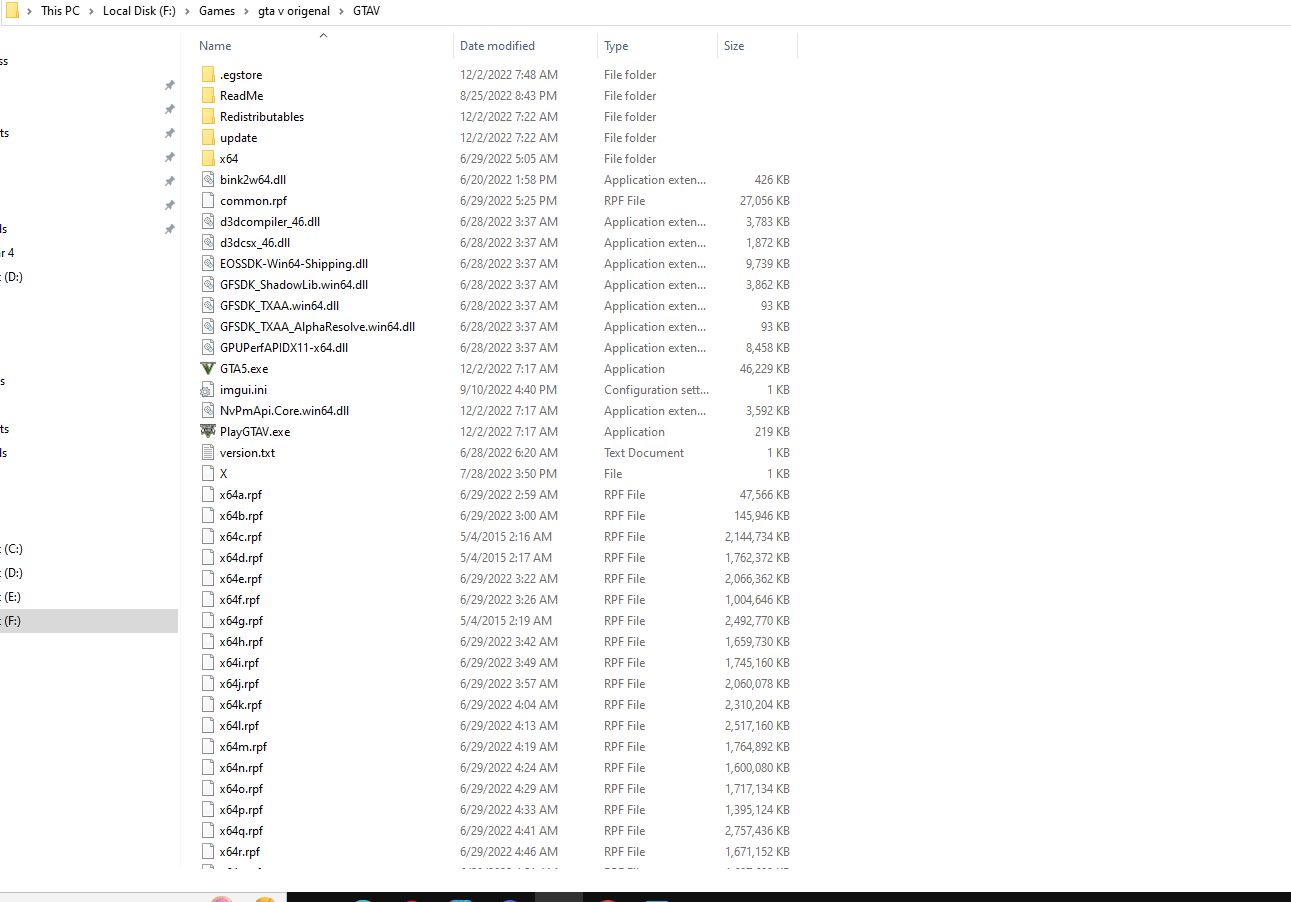1291x902 pixels.
Task: Select x64p.rpf file name
Action: tap(241, 809)
